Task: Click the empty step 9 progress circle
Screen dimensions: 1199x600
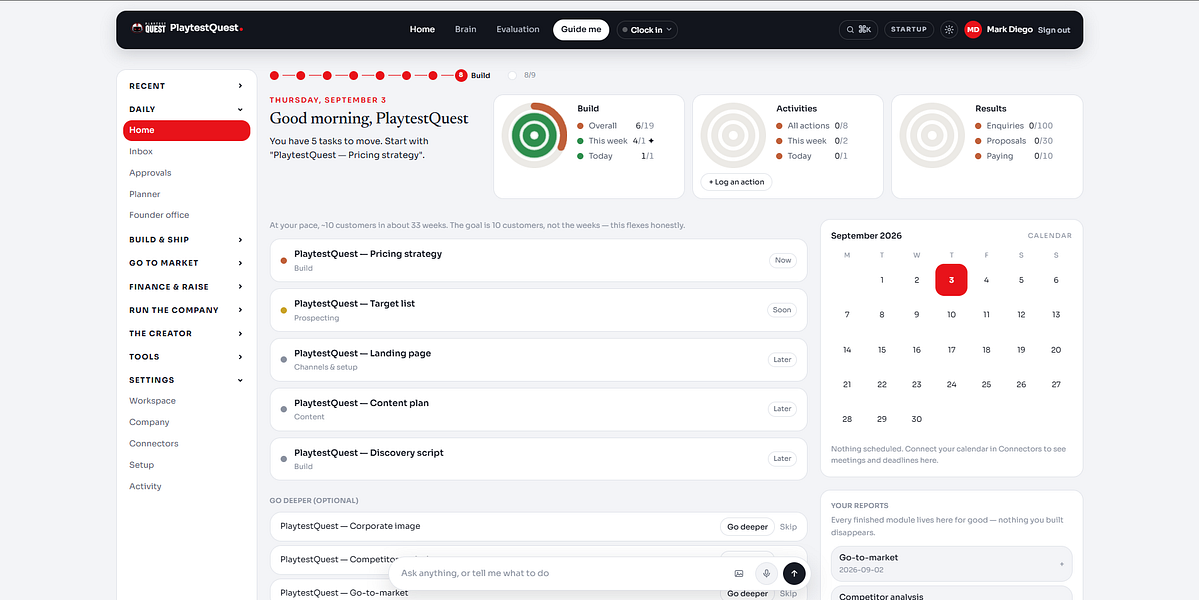Action: [512, 76]
